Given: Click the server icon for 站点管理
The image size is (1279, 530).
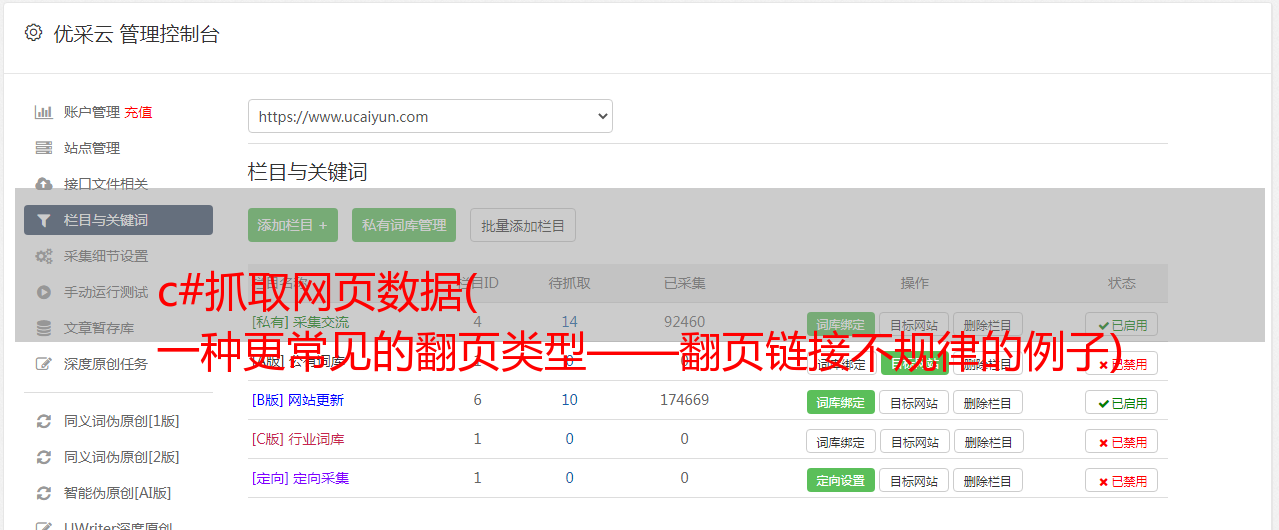Looking at the screenshot, I should tap(43, 148).
